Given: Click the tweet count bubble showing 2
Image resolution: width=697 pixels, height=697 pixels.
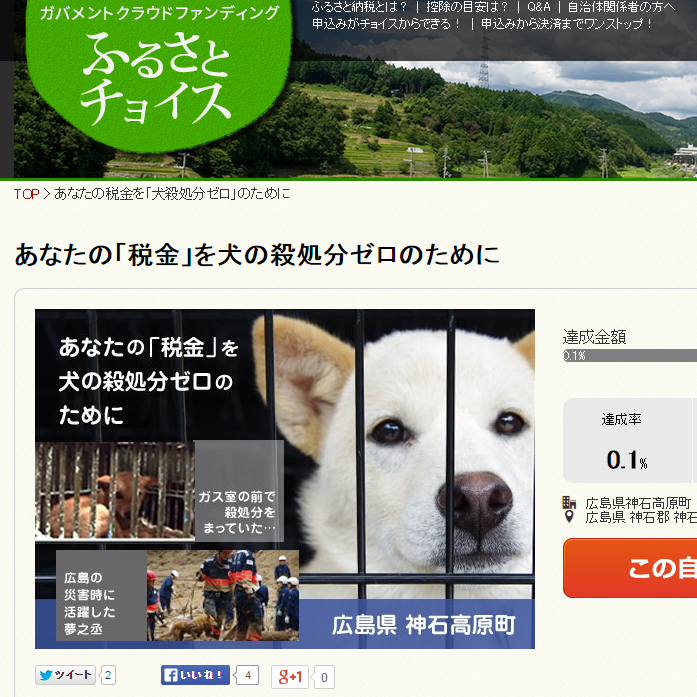Looking at the screenshot, I should 108,675.
